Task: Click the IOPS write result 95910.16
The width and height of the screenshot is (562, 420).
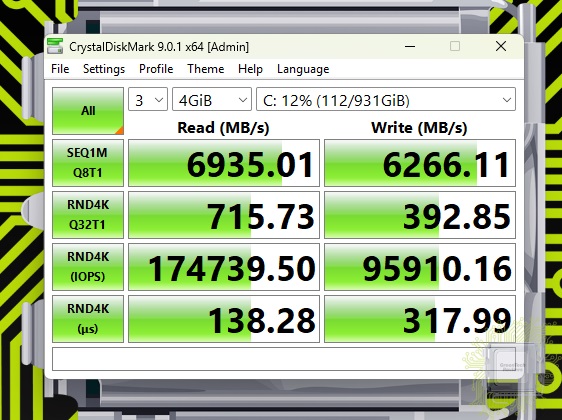Action: [420, 267]
